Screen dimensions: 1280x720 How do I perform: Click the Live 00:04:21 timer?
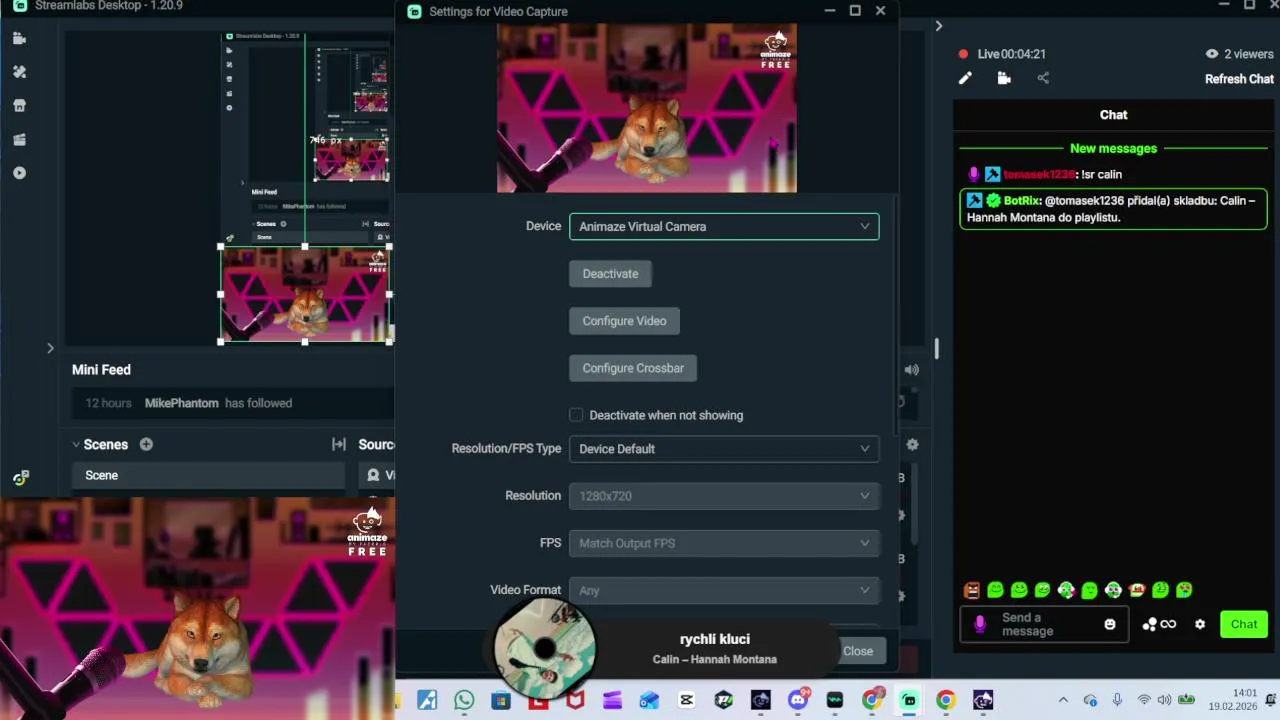click(1012, 54)
